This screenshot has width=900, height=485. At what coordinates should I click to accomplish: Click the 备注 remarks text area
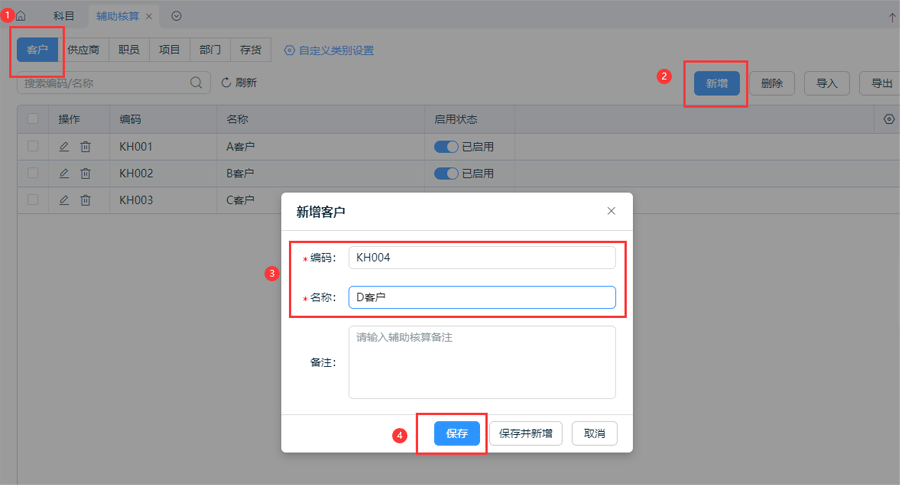tap(482, 362)
